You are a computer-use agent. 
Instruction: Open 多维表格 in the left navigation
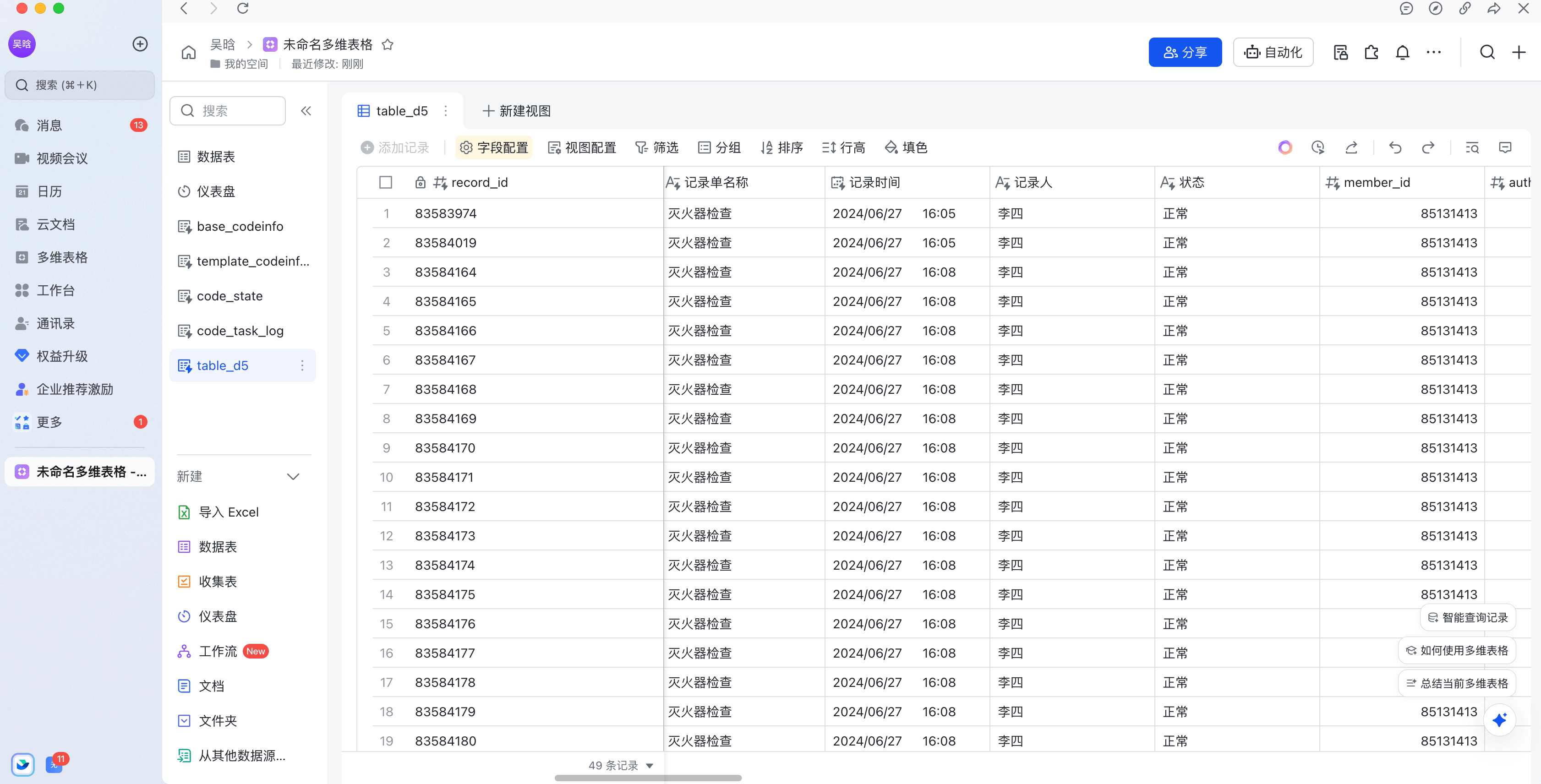tap(80, 257)
